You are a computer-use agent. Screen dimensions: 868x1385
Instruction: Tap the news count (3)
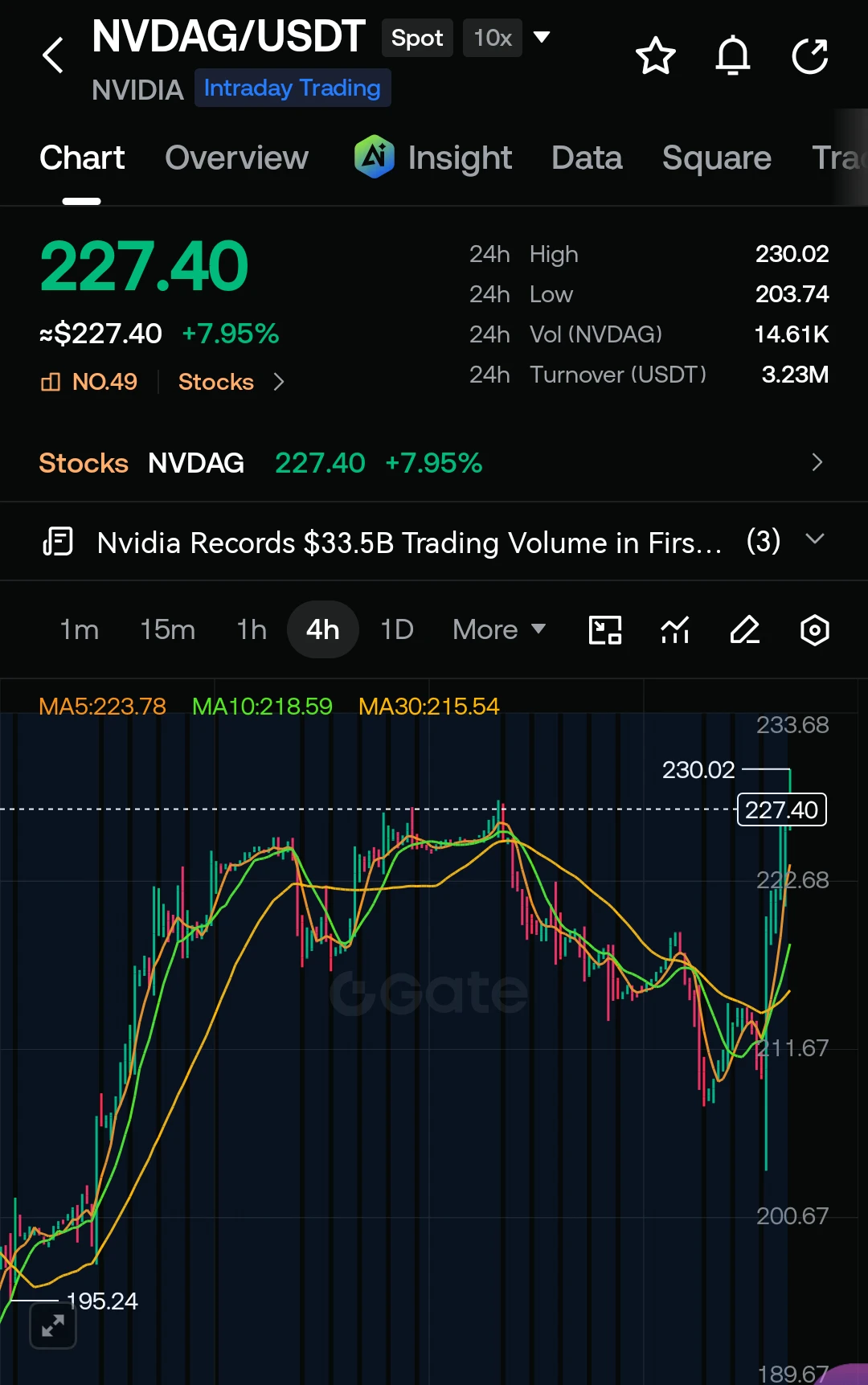[764, 541]
